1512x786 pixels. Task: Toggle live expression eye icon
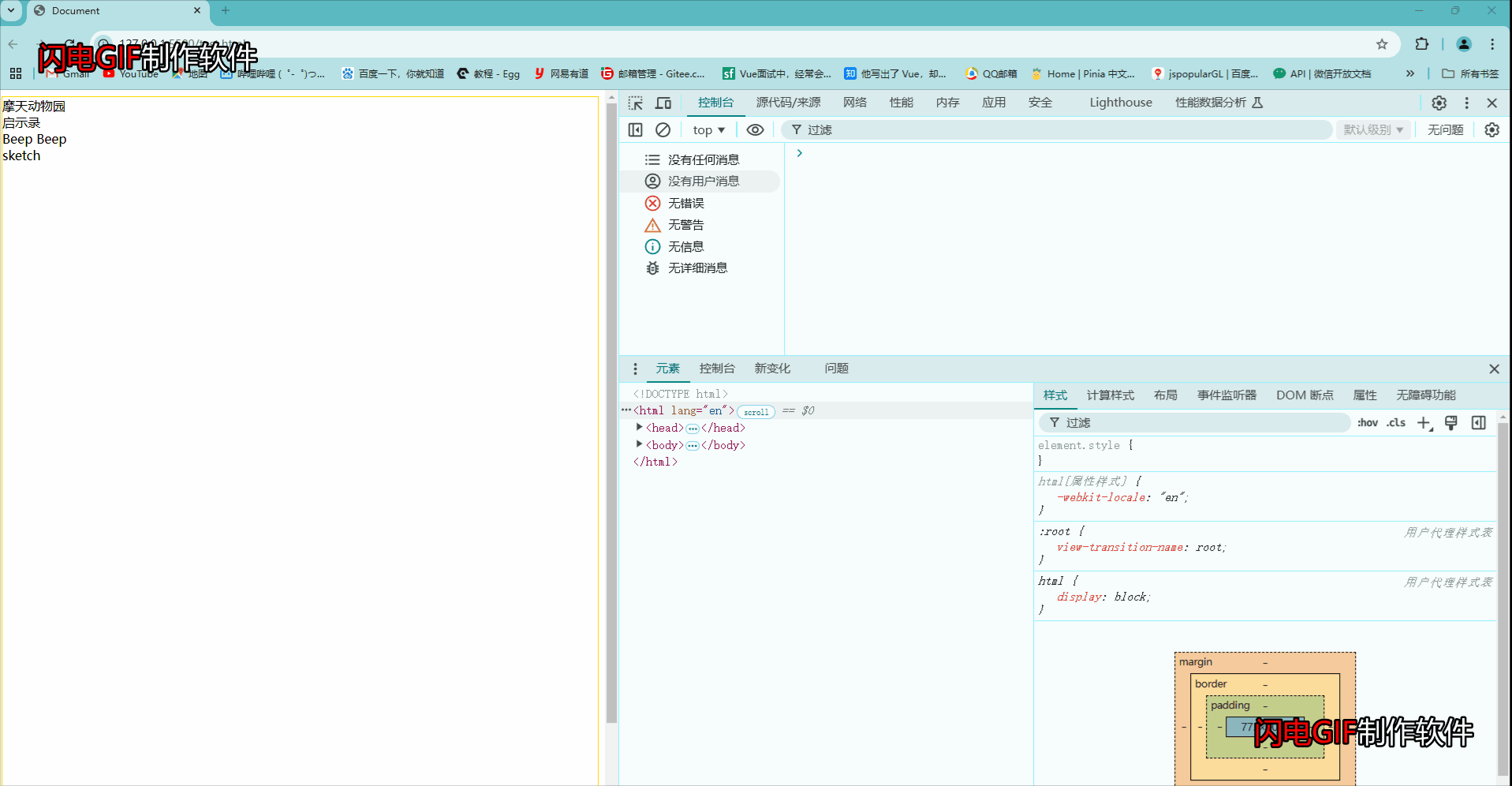point(755,130)
